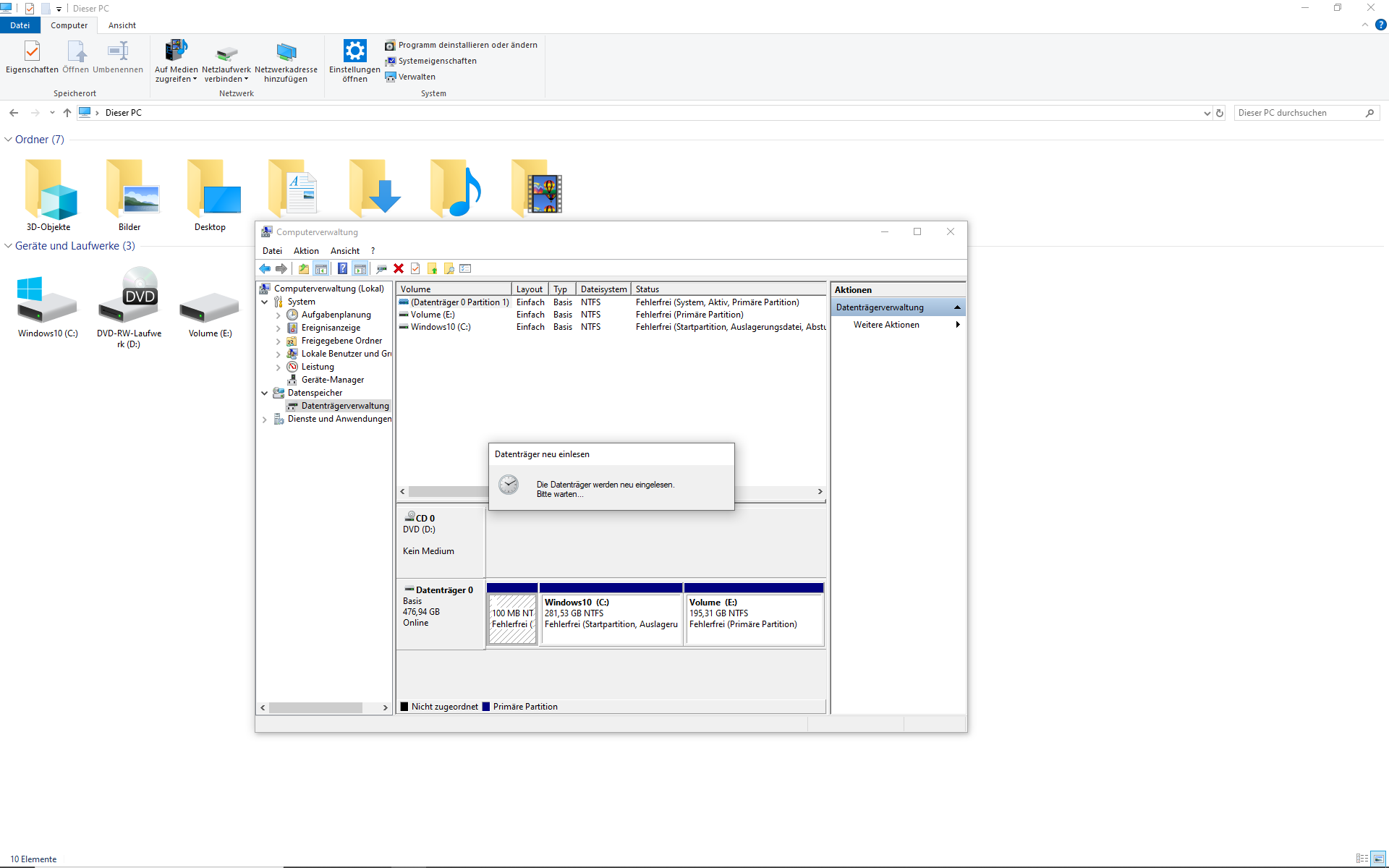Click Systemeigenschaften in the ribbon
Screen dimensions: 1389x868
437,61
